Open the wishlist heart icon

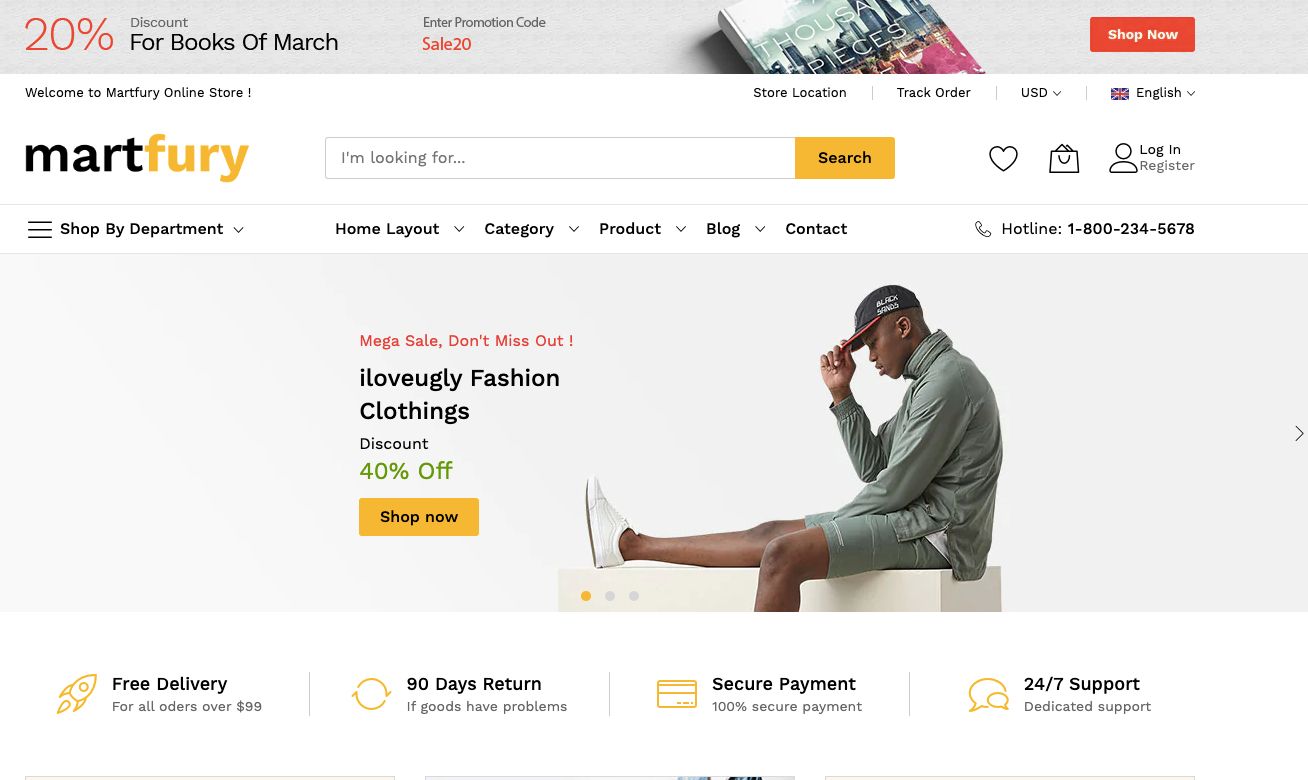click(1003, 158)
